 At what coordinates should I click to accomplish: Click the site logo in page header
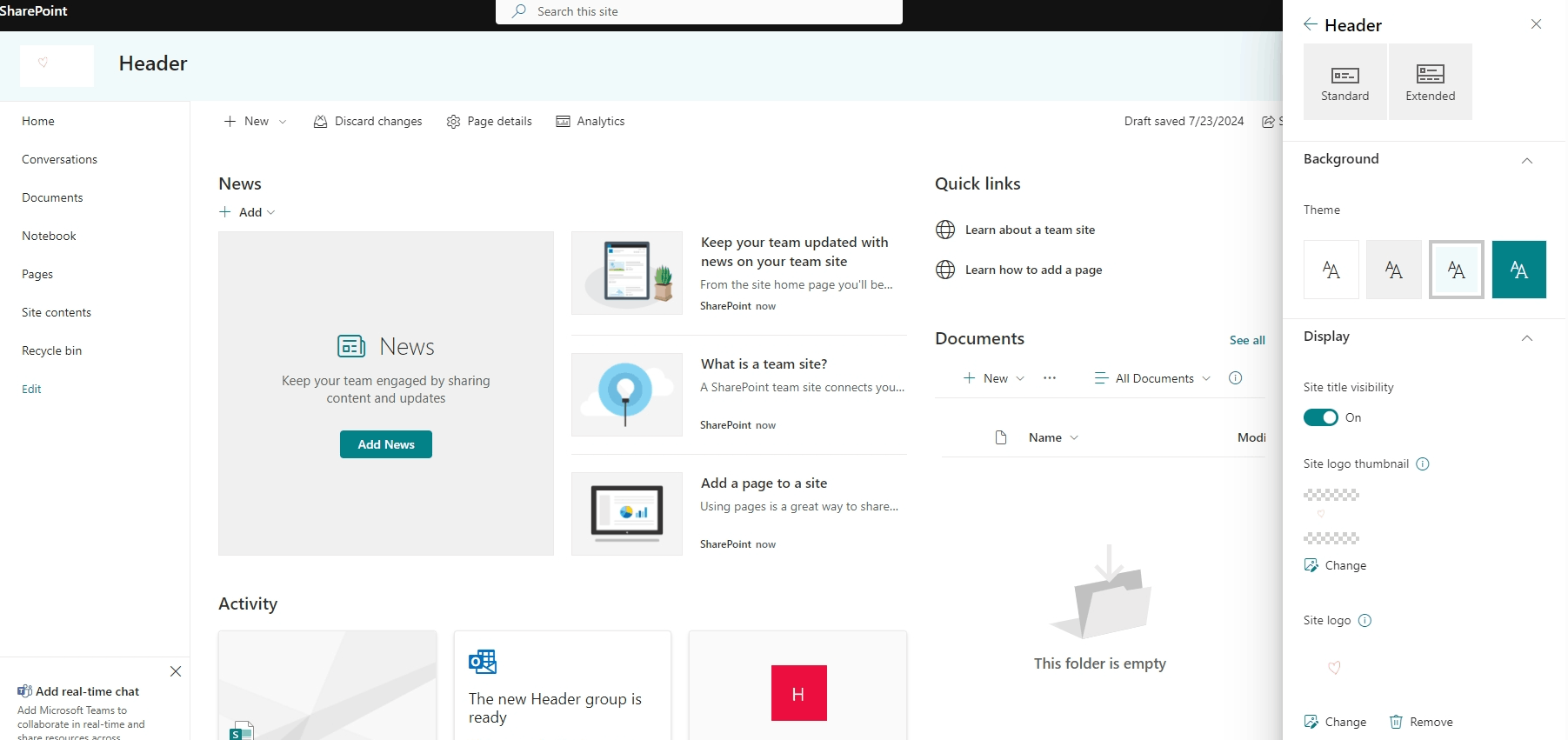pyautogui.click(x=57, y=65)
